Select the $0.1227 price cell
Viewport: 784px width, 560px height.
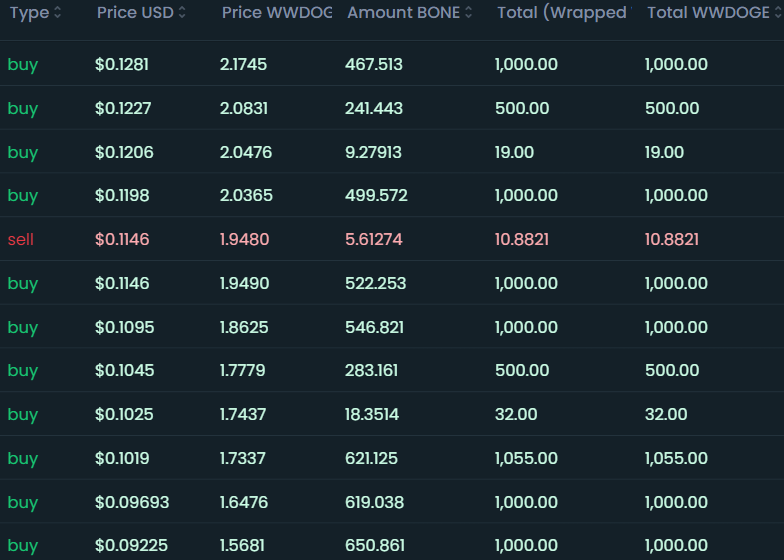pos(123,108)
